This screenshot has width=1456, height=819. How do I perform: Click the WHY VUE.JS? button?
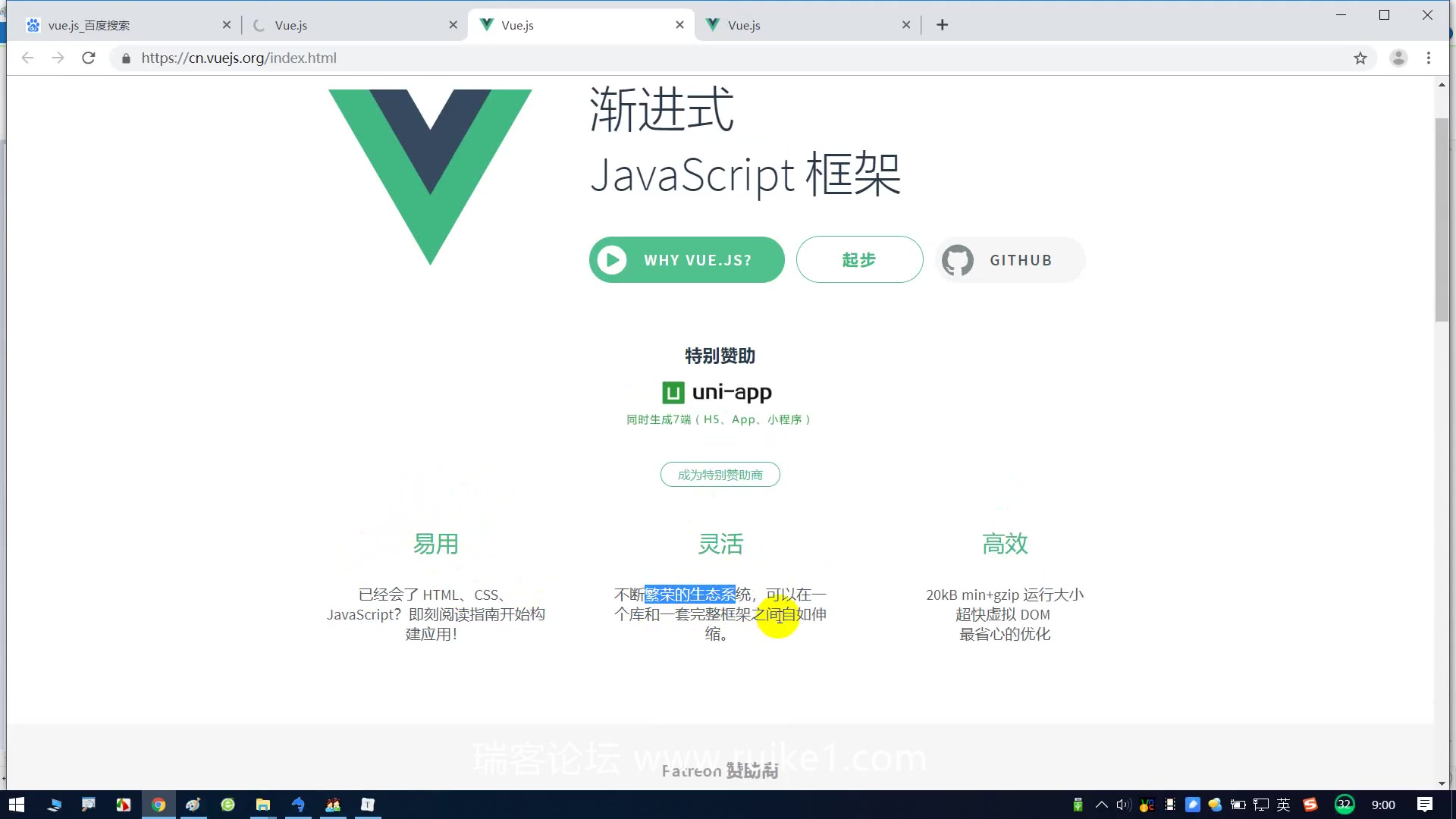coord(686,260)
